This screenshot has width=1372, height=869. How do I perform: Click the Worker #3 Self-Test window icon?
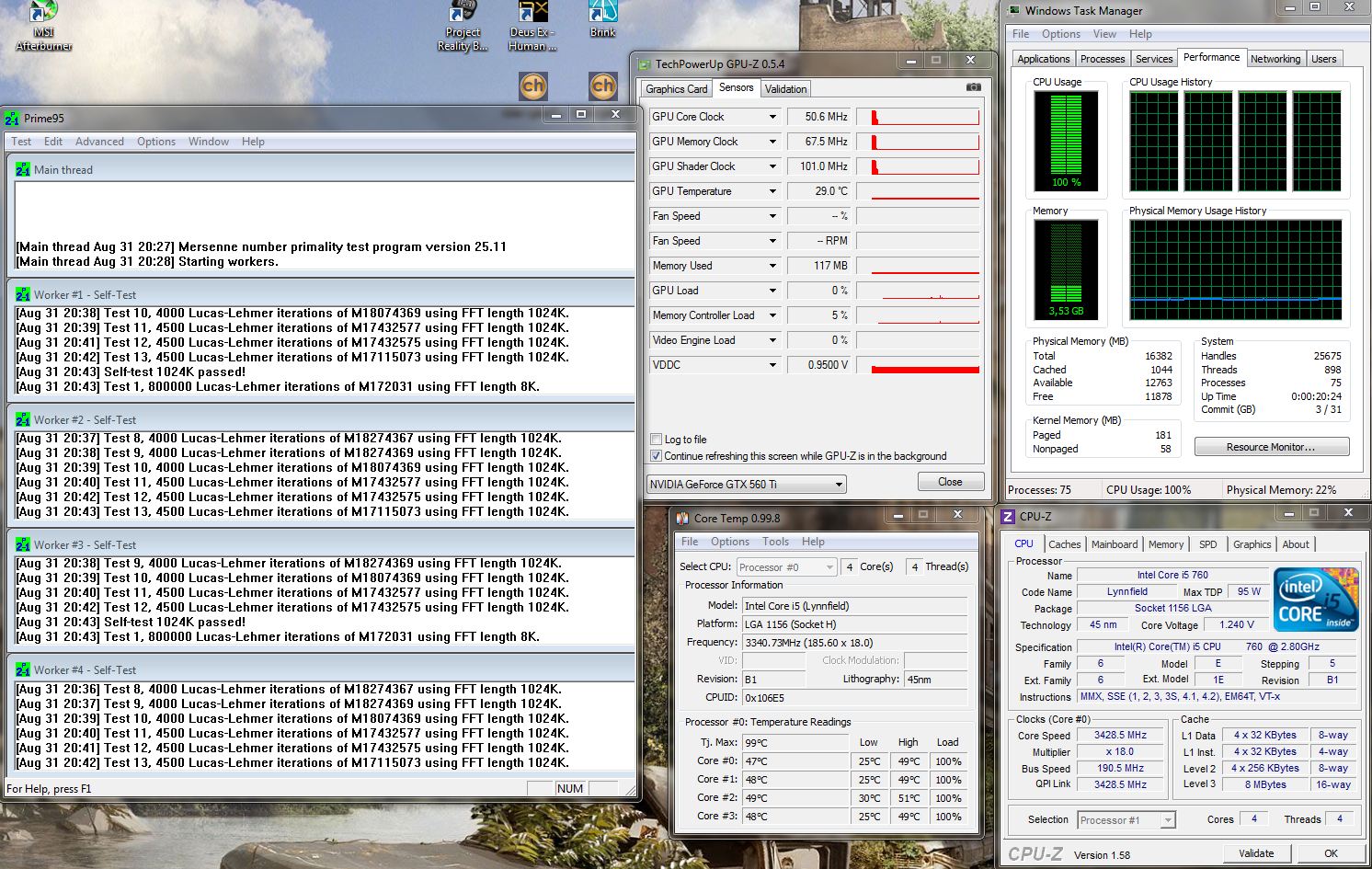22,544
